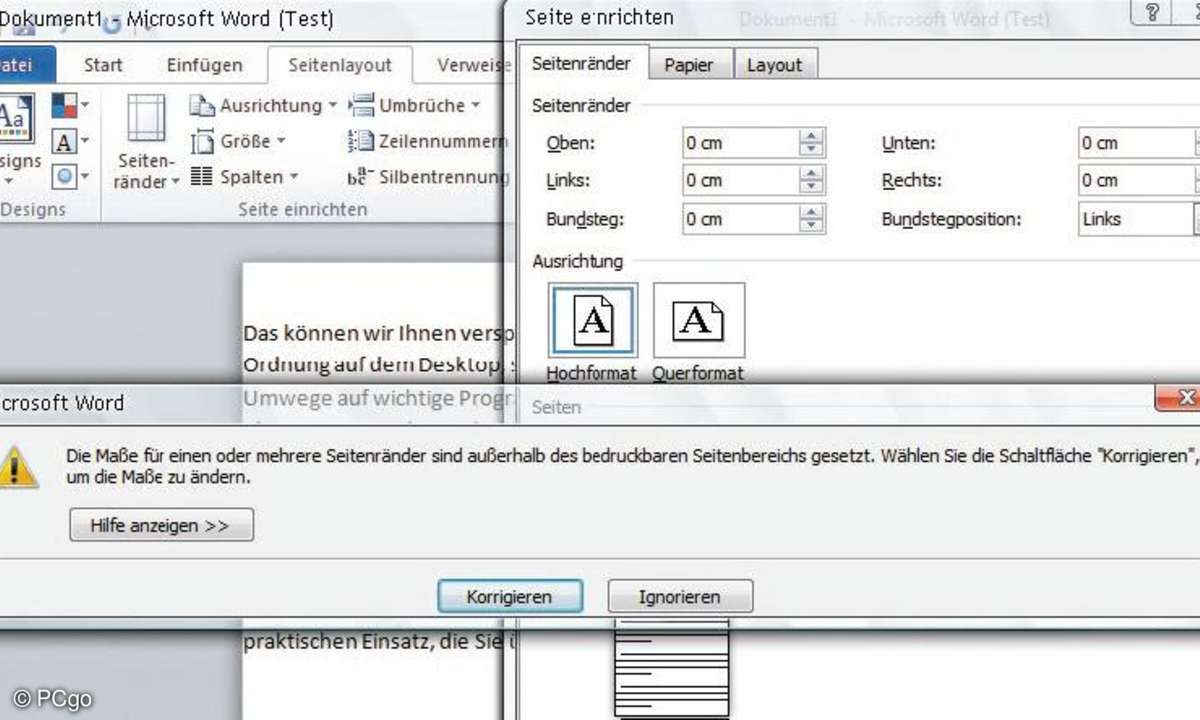Viewport: 1200px width, 720px height.
Task: Decrease the Bundsteg value with down arrow
Action: point(813,226)
